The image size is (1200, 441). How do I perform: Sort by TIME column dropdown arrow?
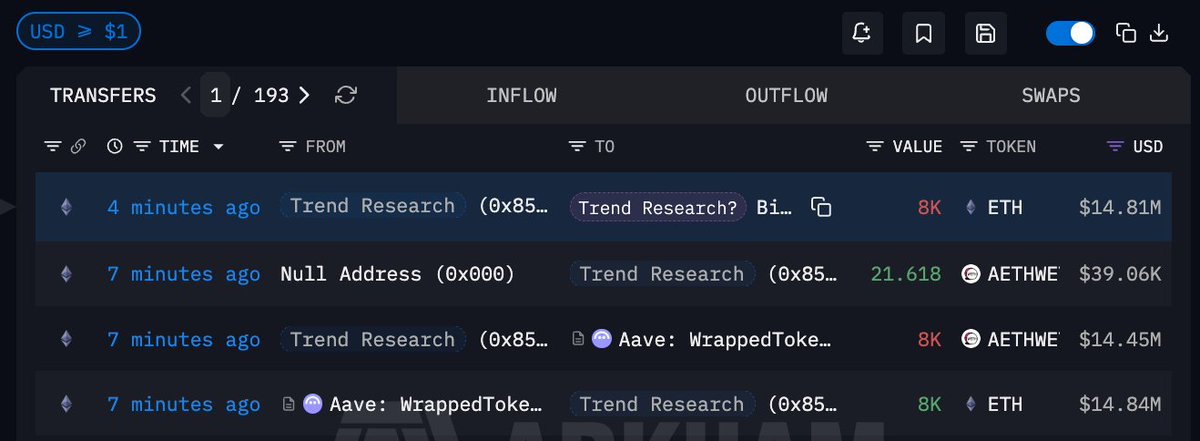point(218,147)
